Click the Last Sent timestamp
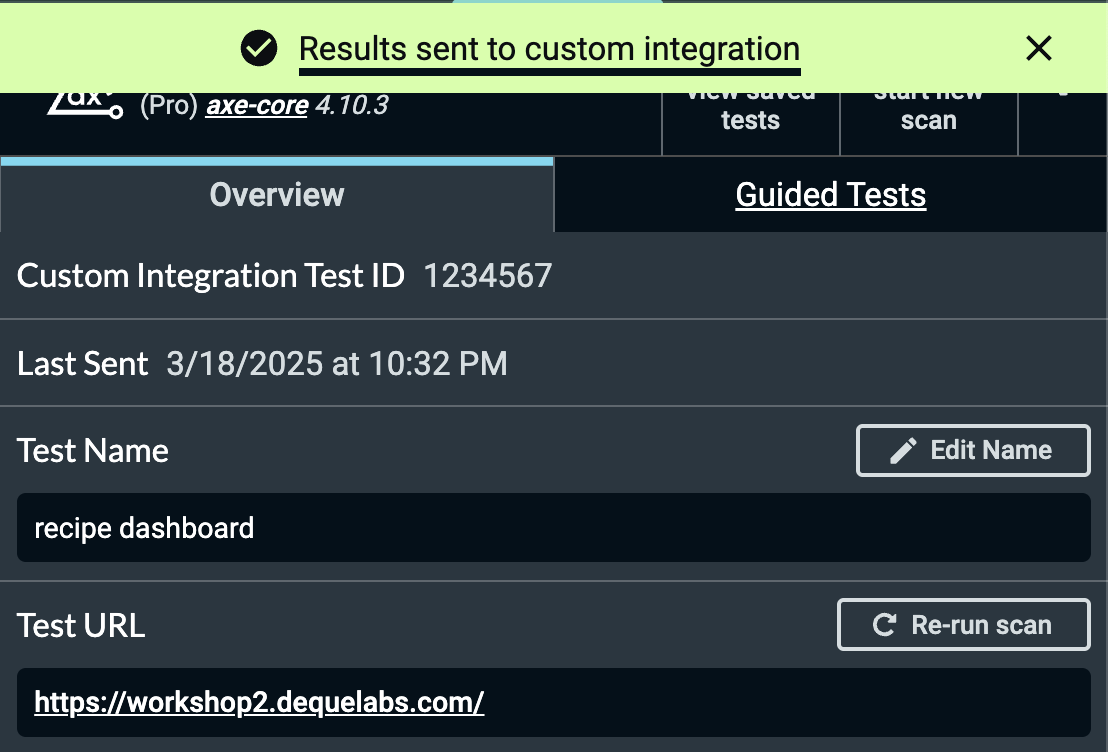1108x752 pixels. coord(337,363)
